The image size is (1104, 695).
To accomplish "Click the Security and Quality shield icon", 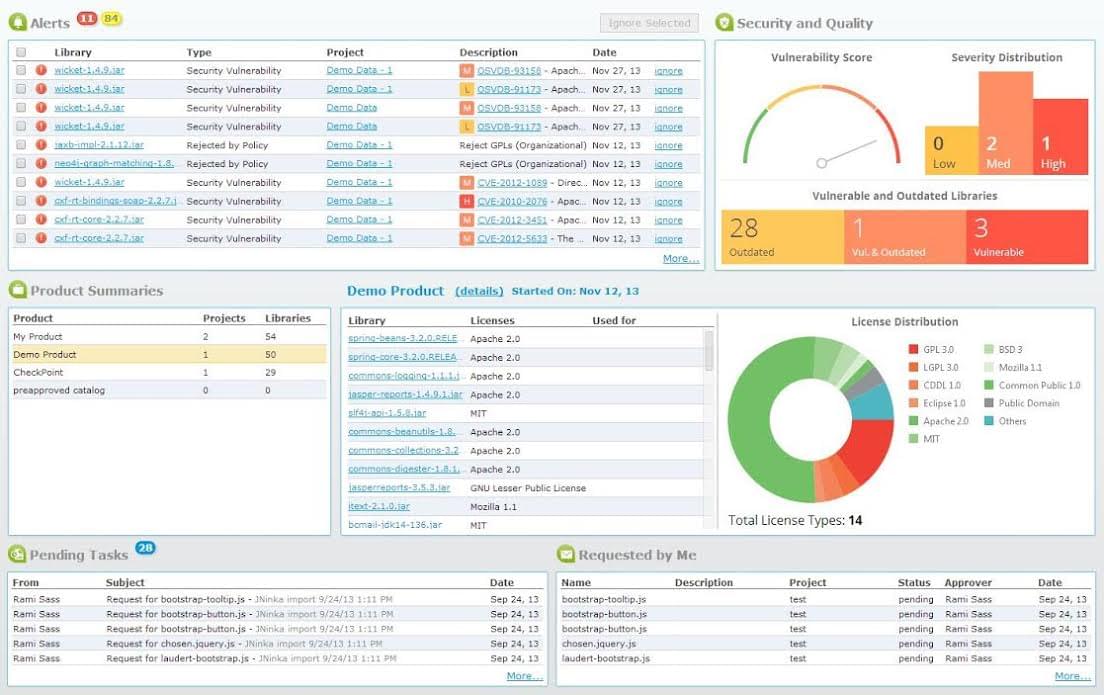I will pyautogui.click(x=724, y=23).
